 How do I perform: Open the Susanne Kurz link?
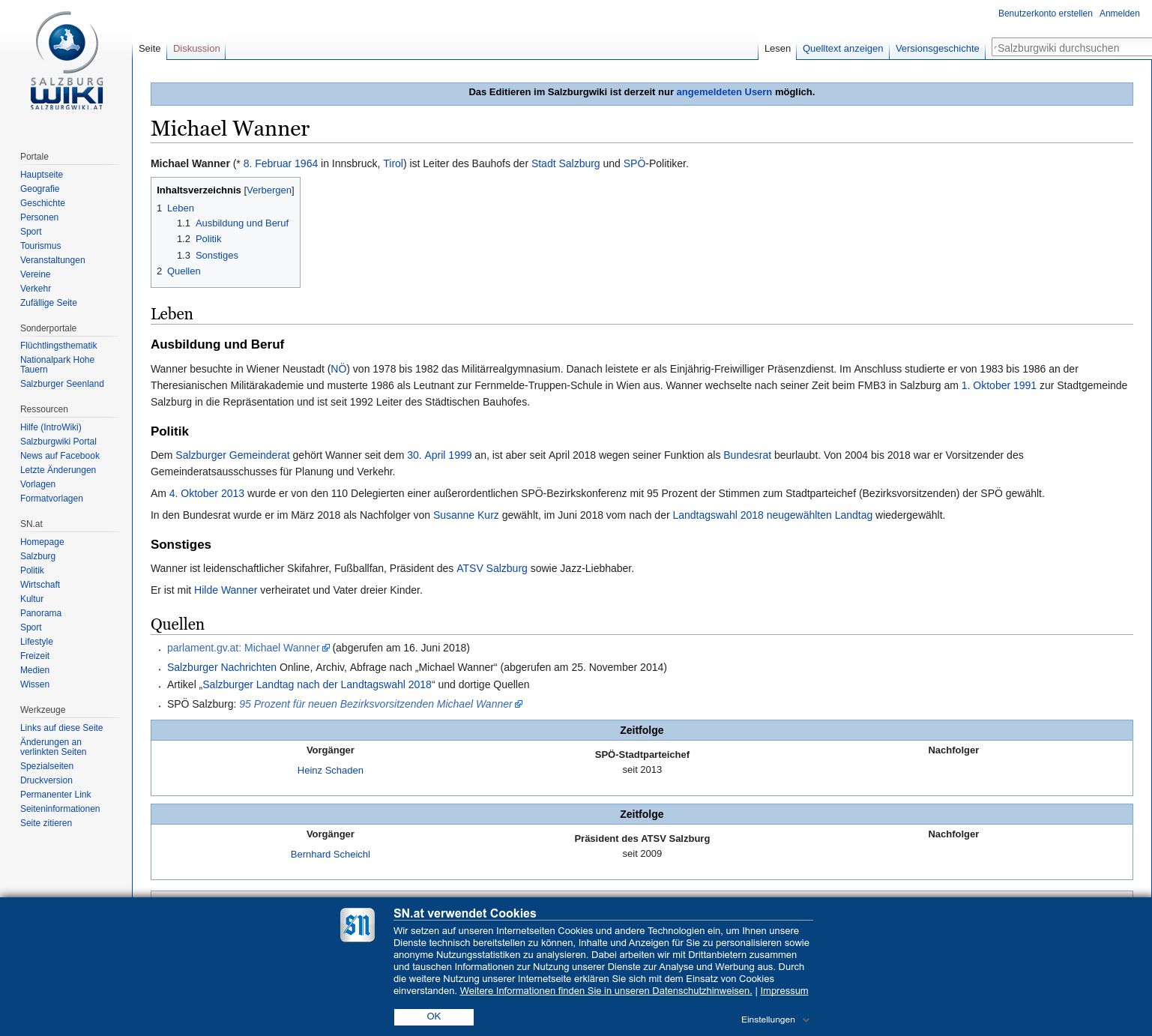[x=466, y=515]
